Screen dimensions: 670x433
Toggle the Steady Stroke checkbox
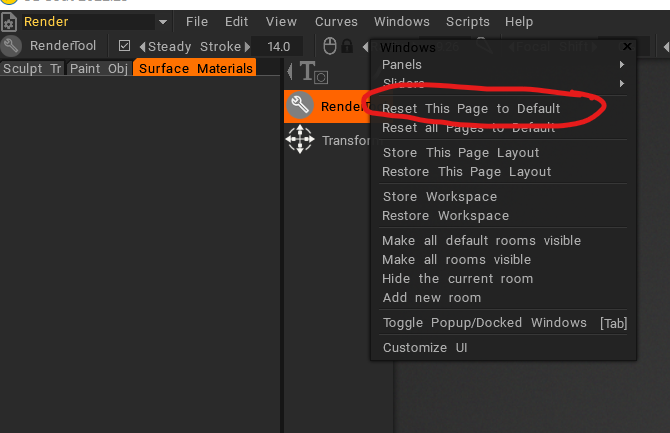pos(125,46)
